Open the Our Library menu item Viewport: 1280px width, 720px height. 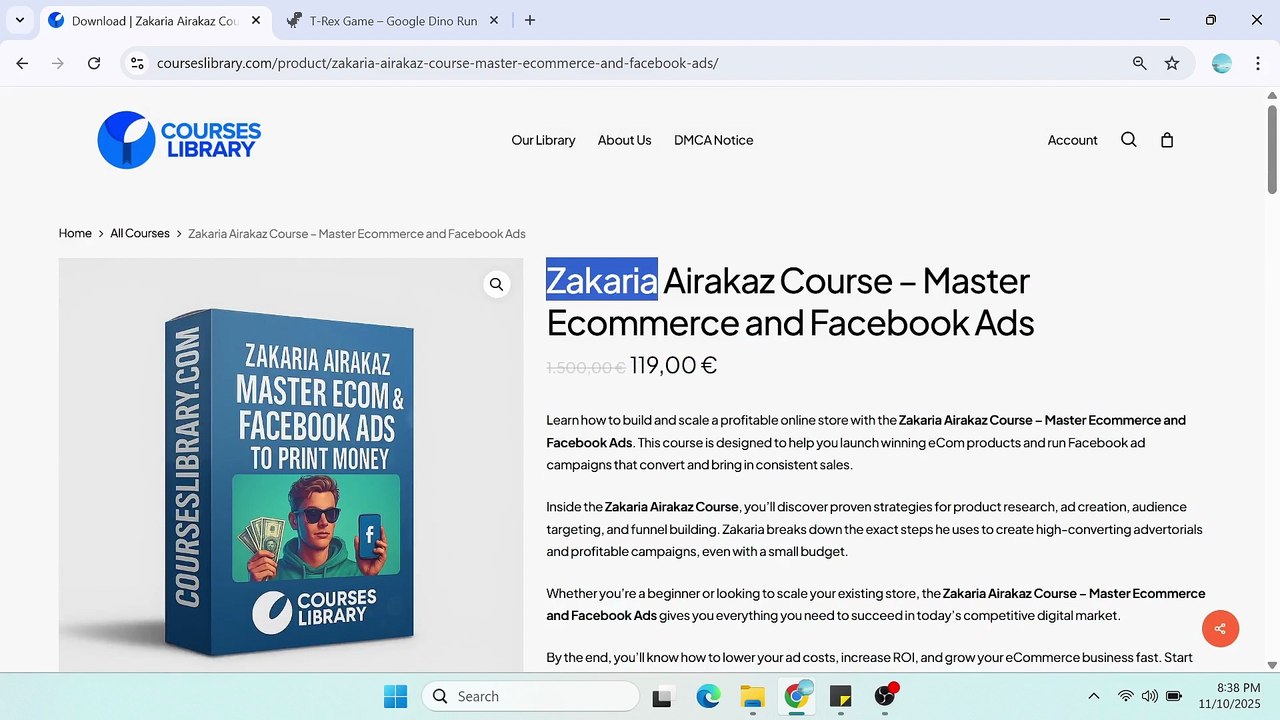(x=543, y=140)
